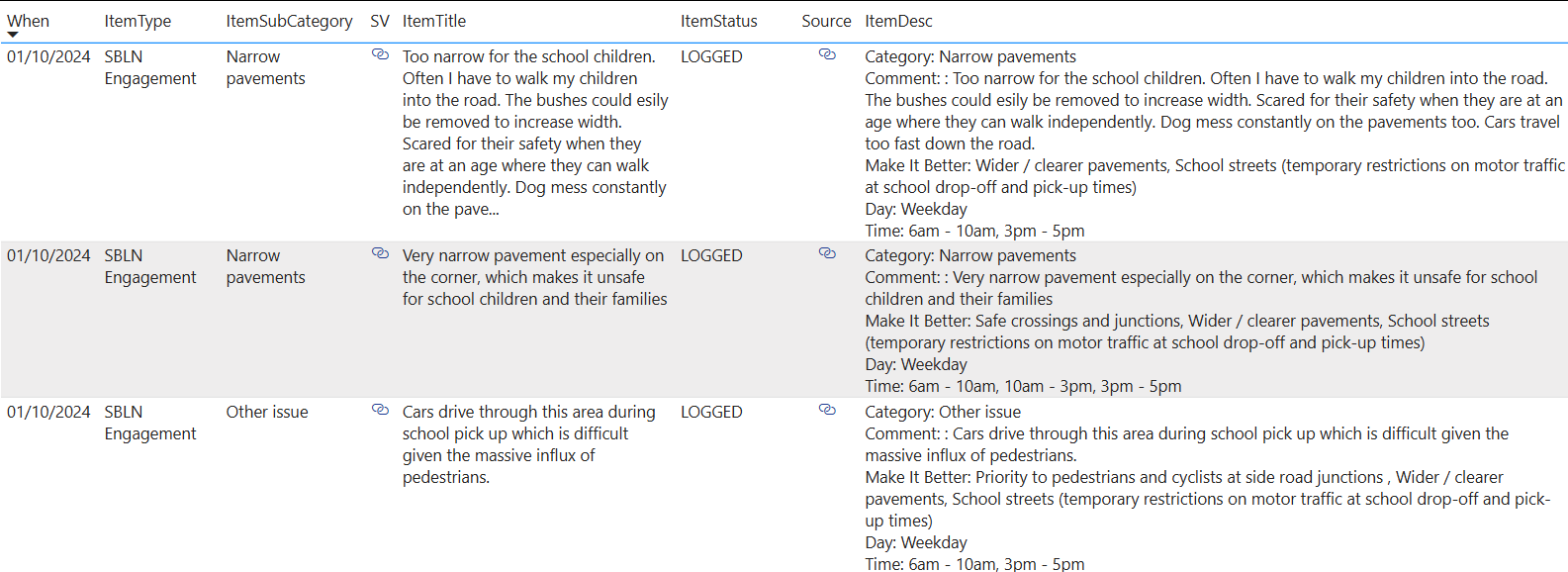The image size is (1568, 572).
Task: Select the 'Cars drive through this area' title cell
Action: tap(528, 444)
